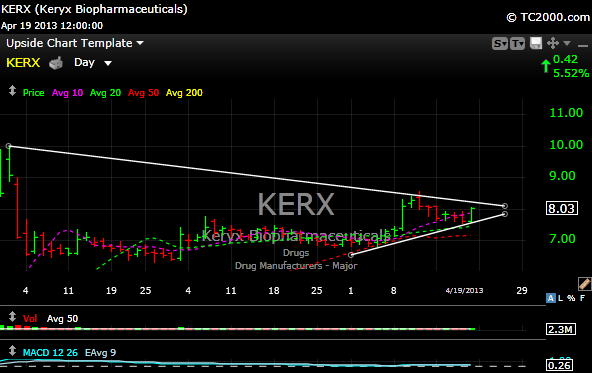Click the 10.00 price scale label
592x373 pixels.
click(x=566, y=144)
